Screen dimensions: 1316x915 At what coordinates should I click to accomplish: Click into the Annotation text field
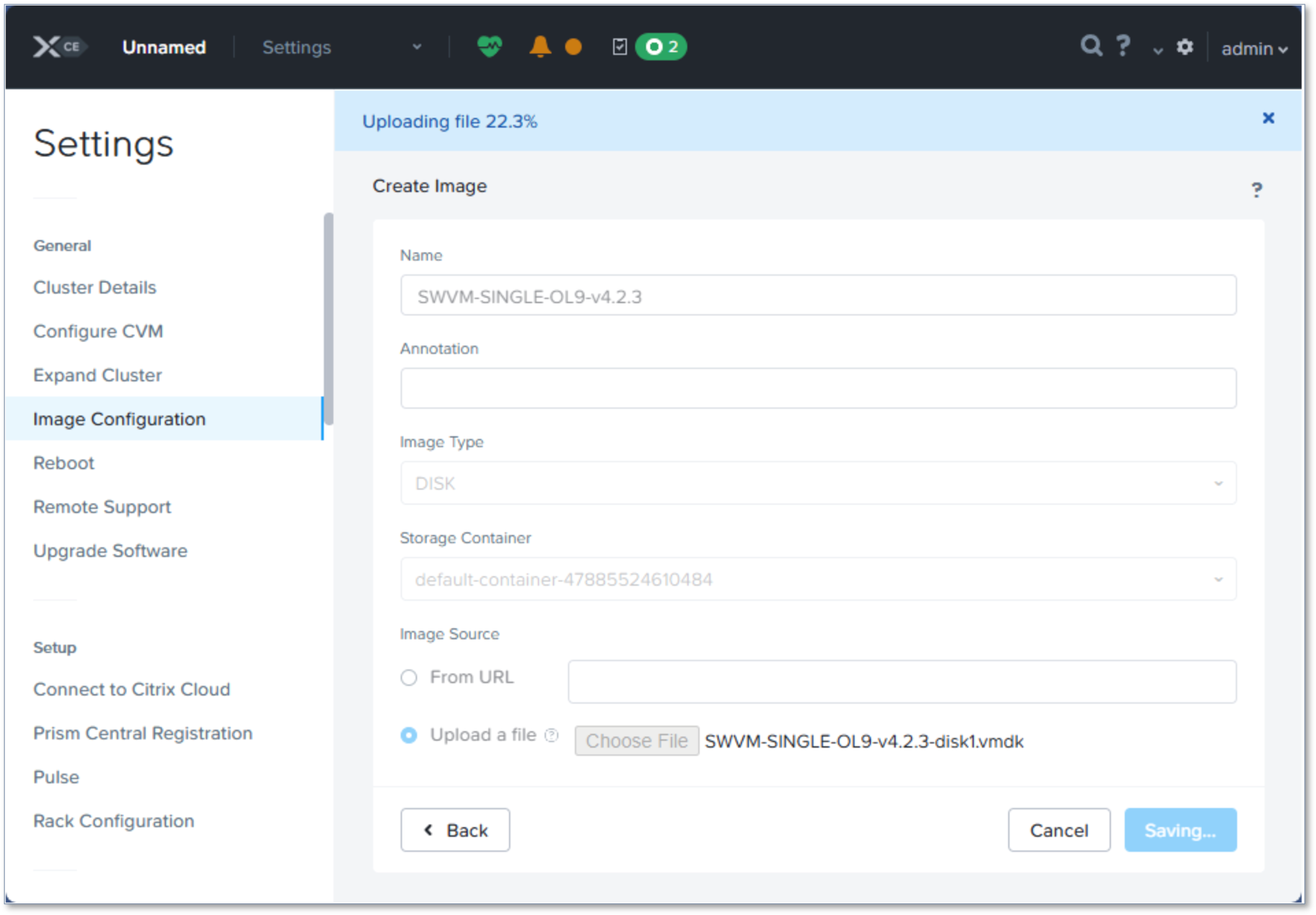pyautogui.click(x=818, y=388)
